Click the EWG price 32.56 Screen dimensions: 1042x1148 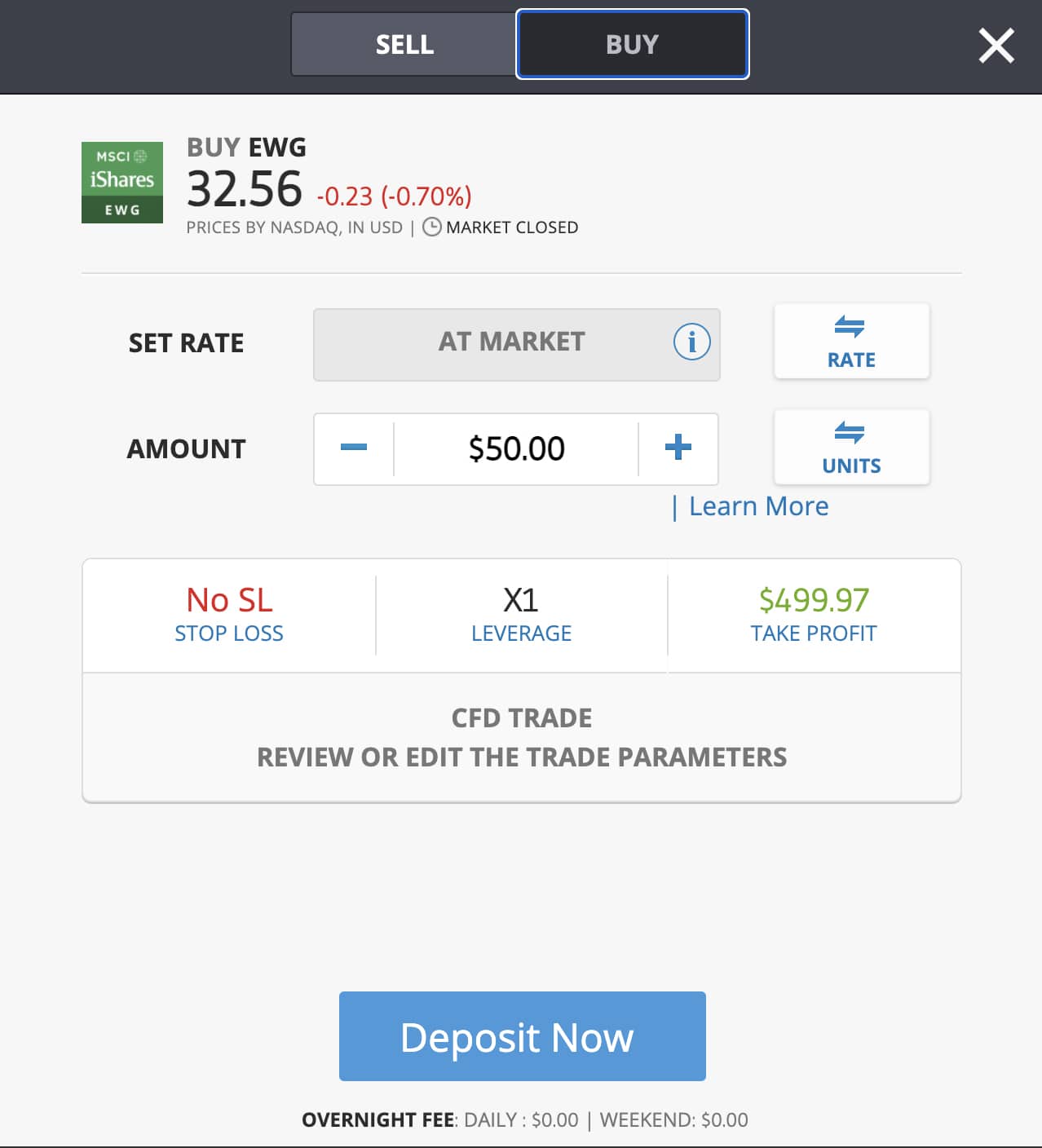pos(245,189)
